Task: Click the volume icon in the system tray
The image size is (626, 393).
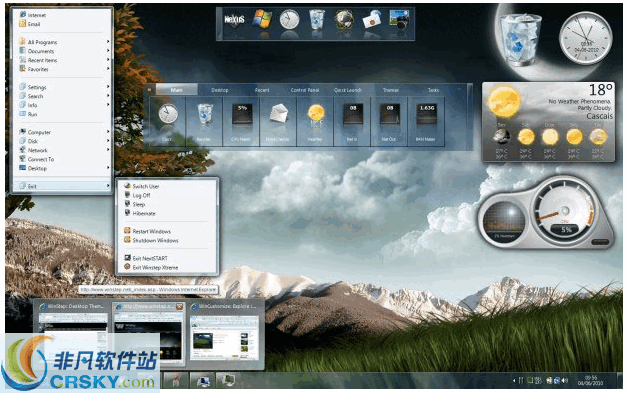Action: [x=565, y=381]
